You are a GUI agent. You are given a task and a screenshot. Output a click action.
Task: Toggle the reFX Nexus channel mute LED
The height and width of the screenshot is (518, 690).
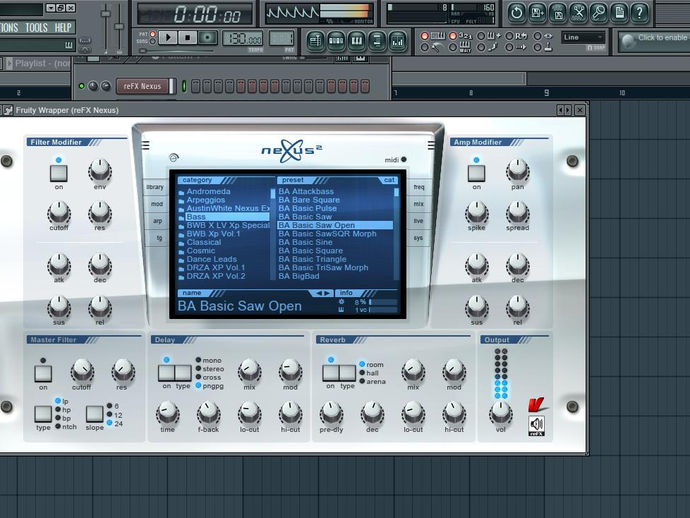(x=81, y=86)
